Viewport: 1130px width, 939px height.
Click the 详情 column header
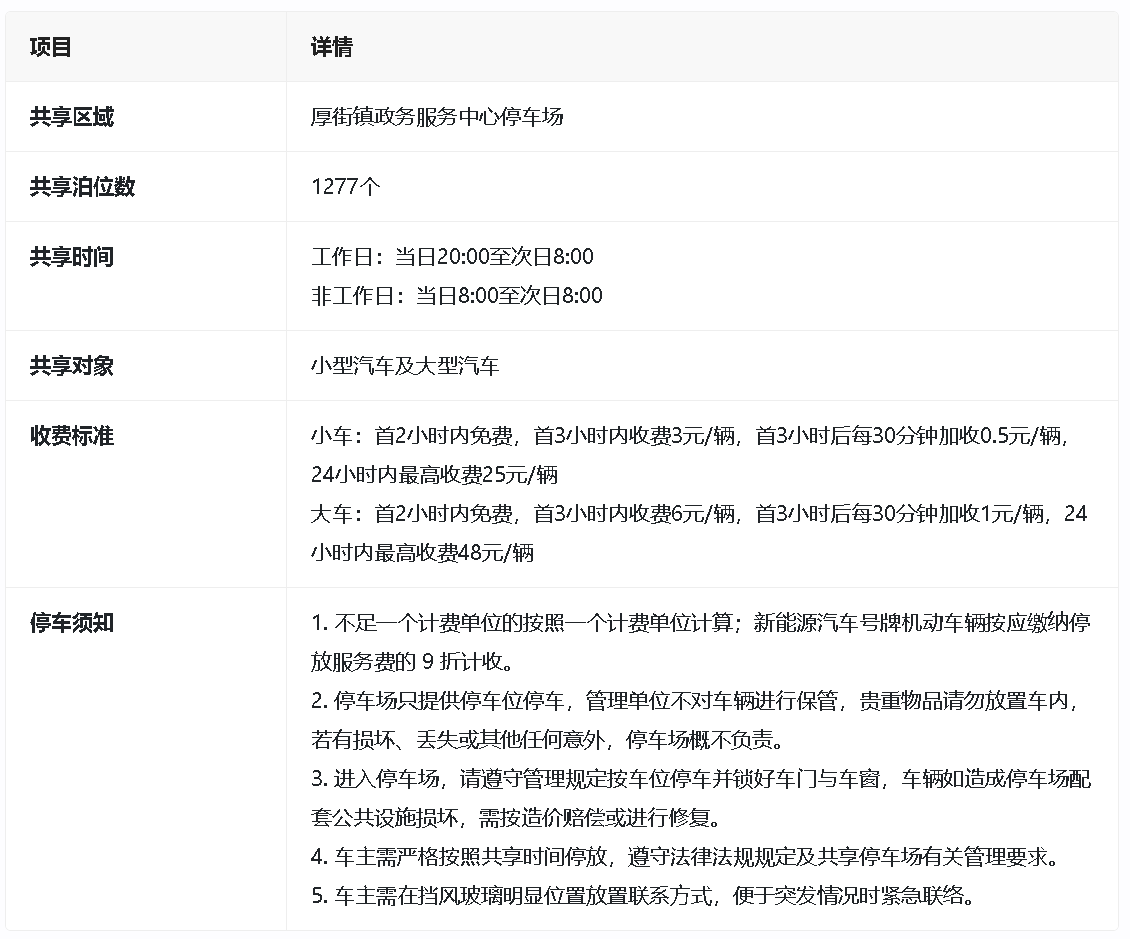(x=331, y=47)
